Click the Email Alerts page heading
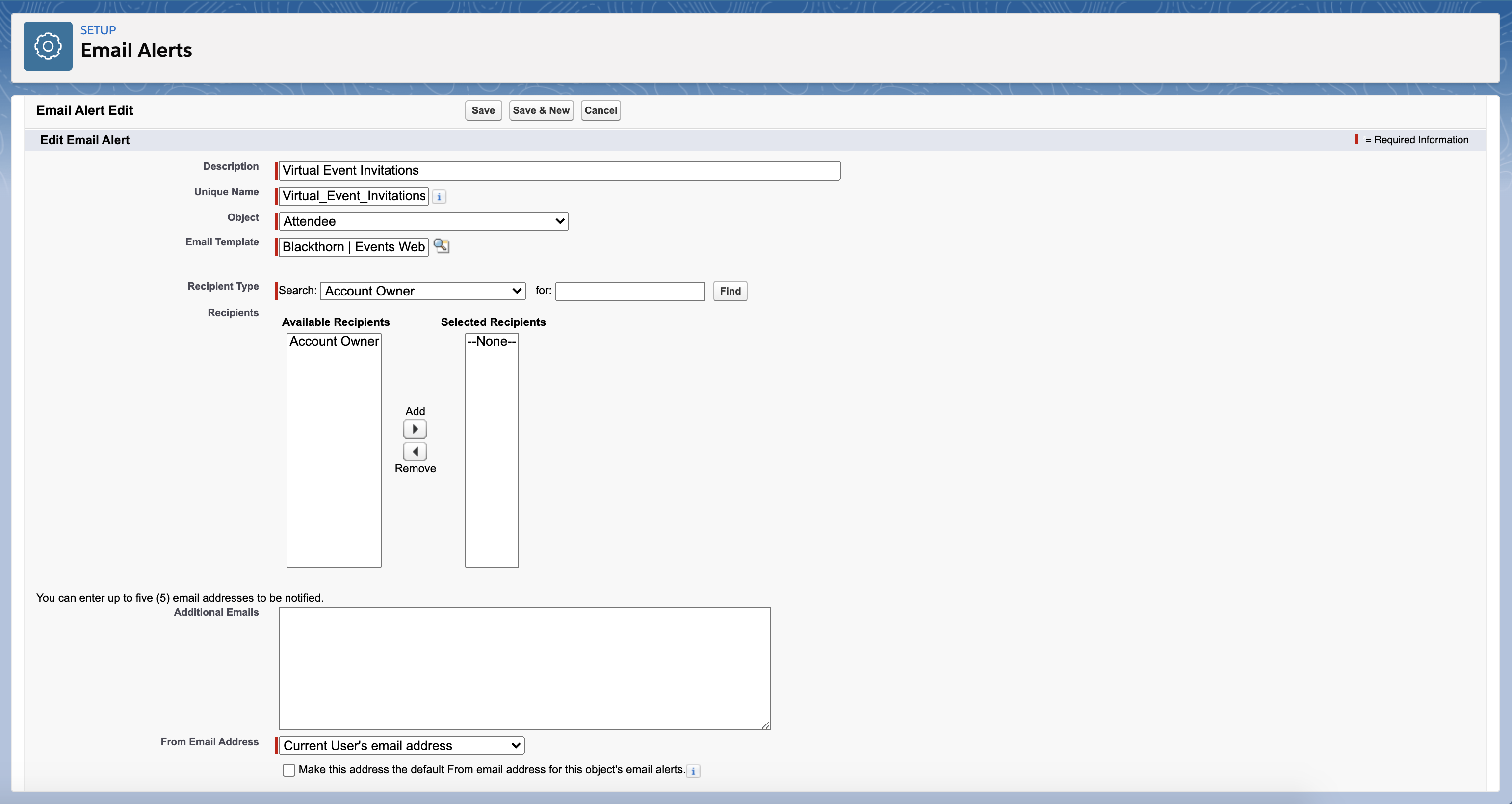Image resolution: width=1512 pixels, height=804 pixels. point(136,51)
